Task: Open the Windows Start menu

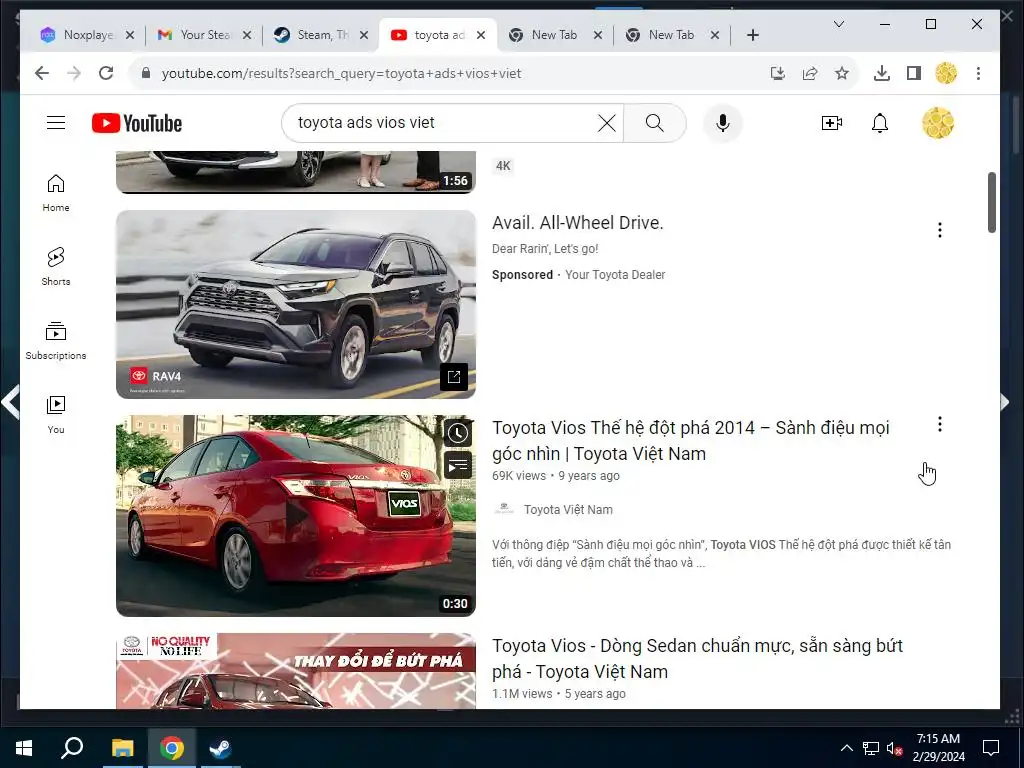Action: pos(24,748)
